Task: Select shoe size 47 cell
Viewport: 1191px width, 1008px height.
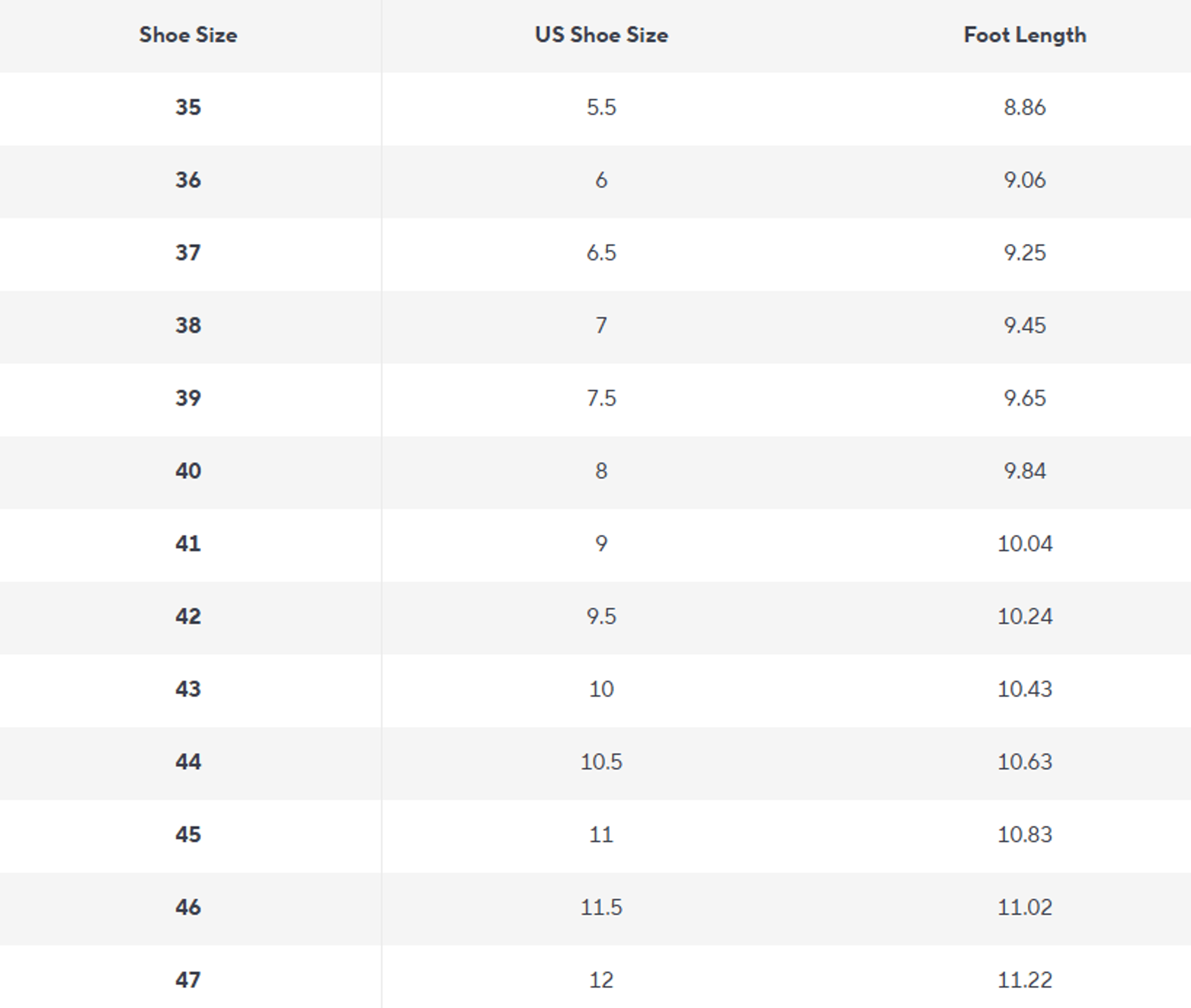Action: click(x=188, y=980)
